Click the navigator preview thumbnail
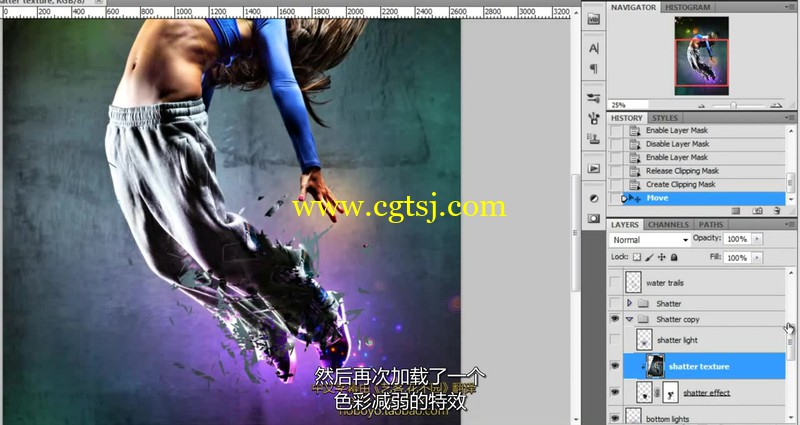Screen dimensions: 800x425 (x=702, y=56)
